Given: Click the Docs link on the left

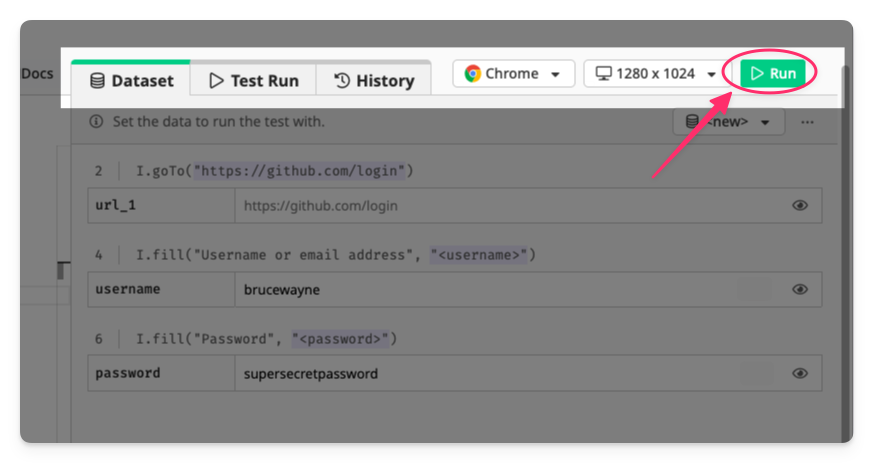Looking at the screenshot, I should pos(37,74).
